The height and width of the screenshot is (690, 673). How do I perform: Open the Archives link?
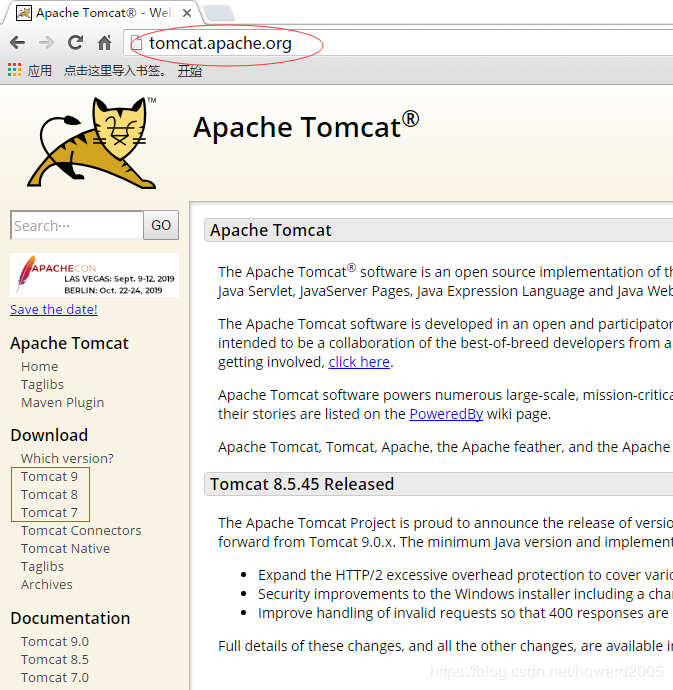(47, 584)
